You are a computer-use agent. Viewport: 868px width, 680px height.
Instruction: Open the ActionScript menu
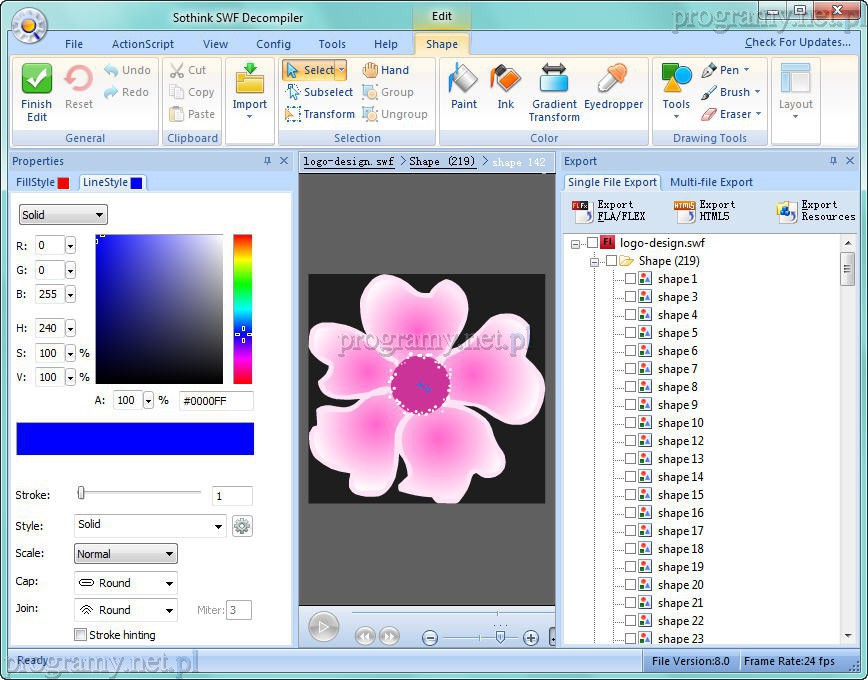coord(142,44)
